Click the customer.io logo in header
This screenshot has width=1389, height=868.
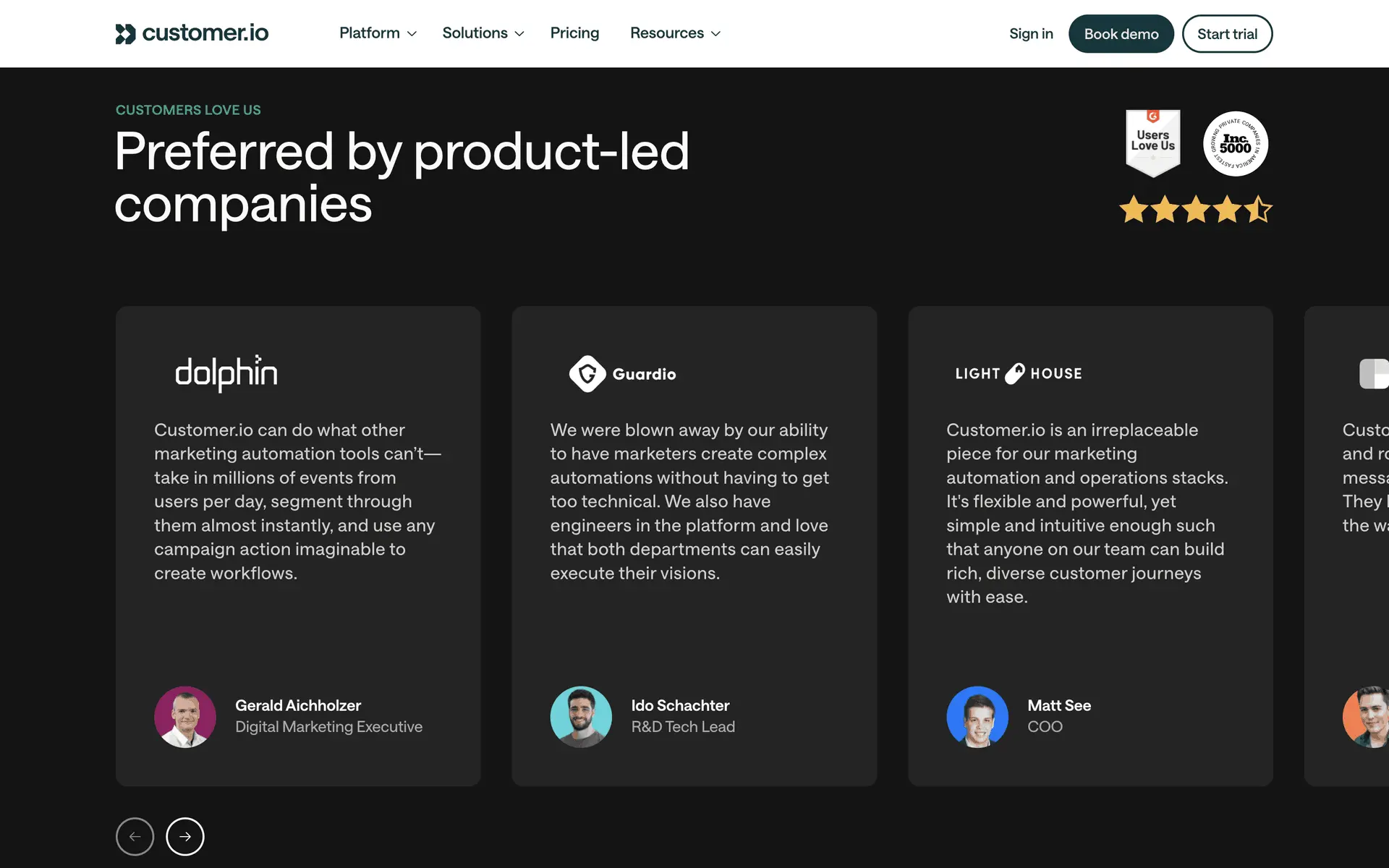pyautogui.click(x=192, y=33)
